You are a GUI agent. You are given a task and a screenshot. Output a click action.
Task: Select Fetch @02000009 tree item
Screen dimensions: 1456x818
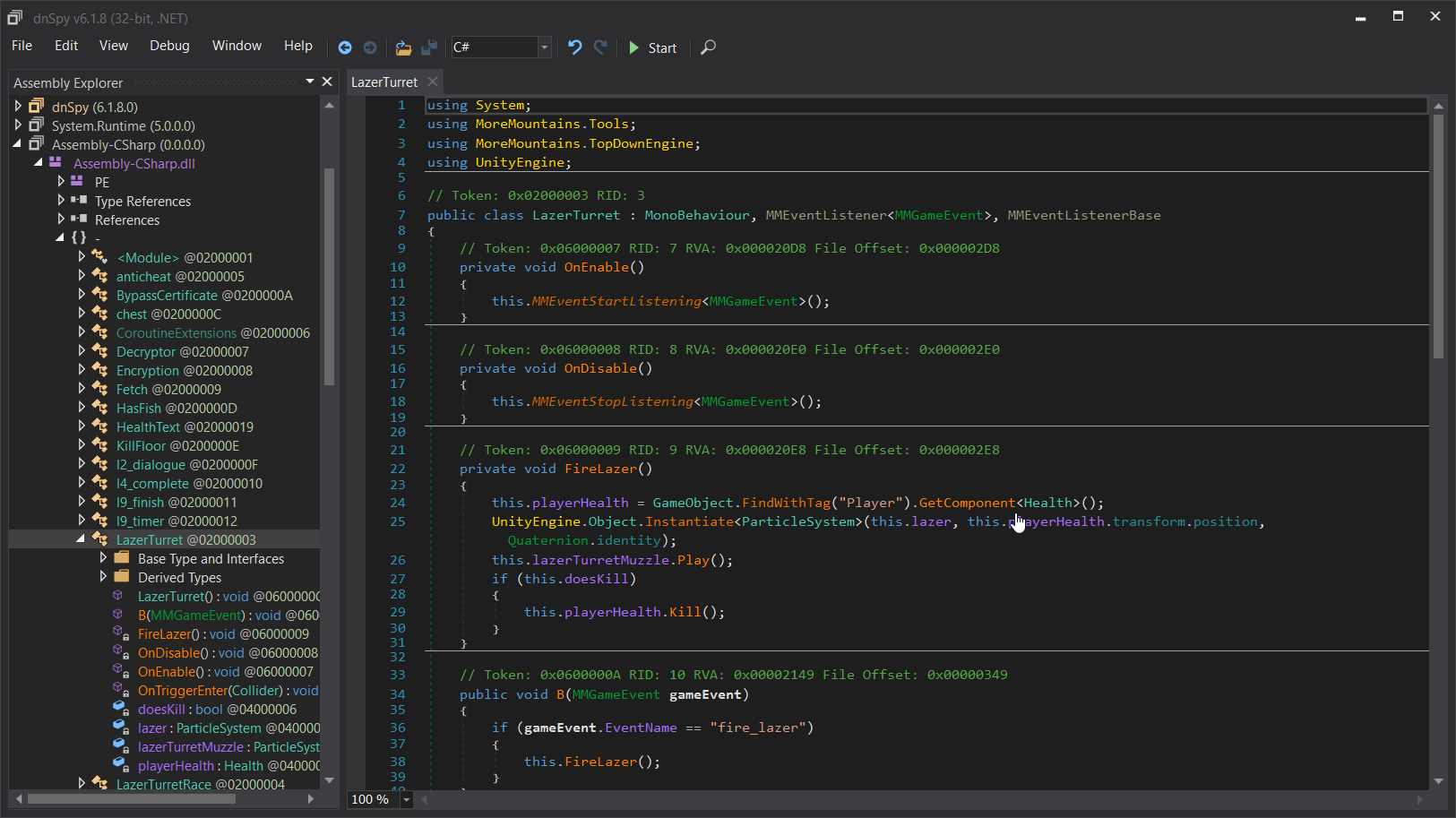[x=168, y=390]
